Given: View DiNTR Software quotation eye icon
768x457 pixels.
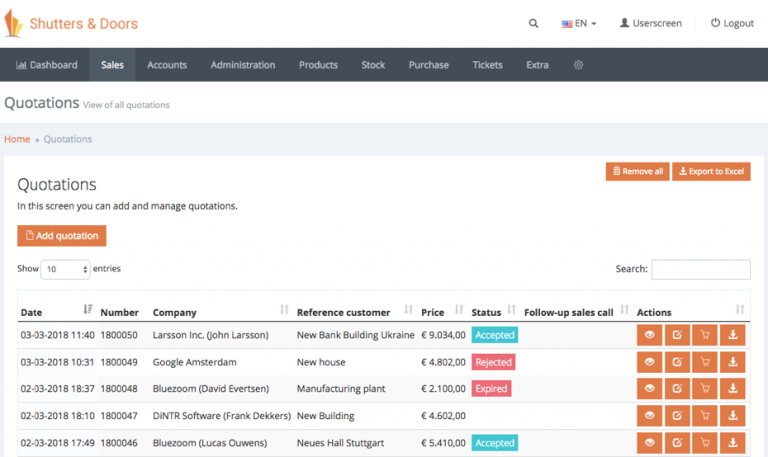Looking at the screenshot, I should [649, 415].
